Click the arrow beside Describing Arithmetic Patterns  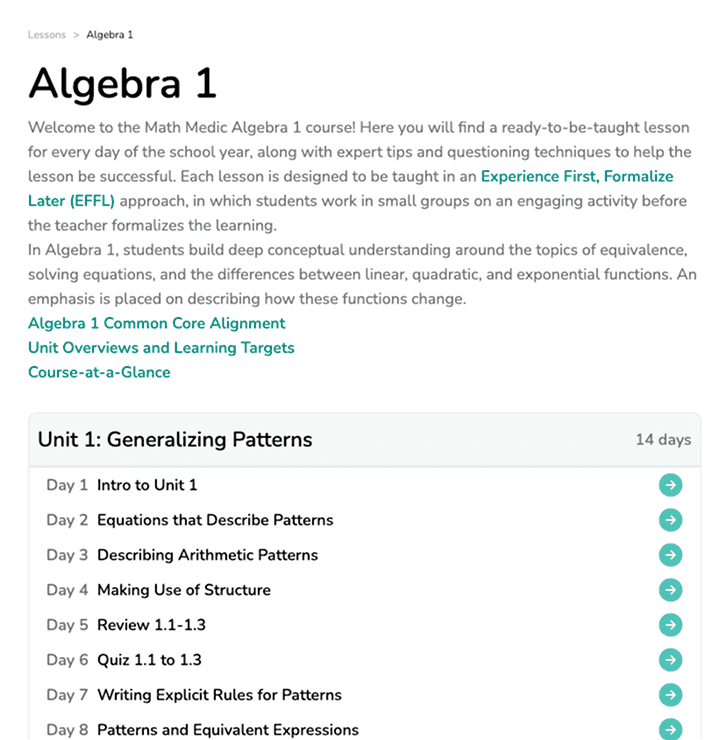[670, 555]
